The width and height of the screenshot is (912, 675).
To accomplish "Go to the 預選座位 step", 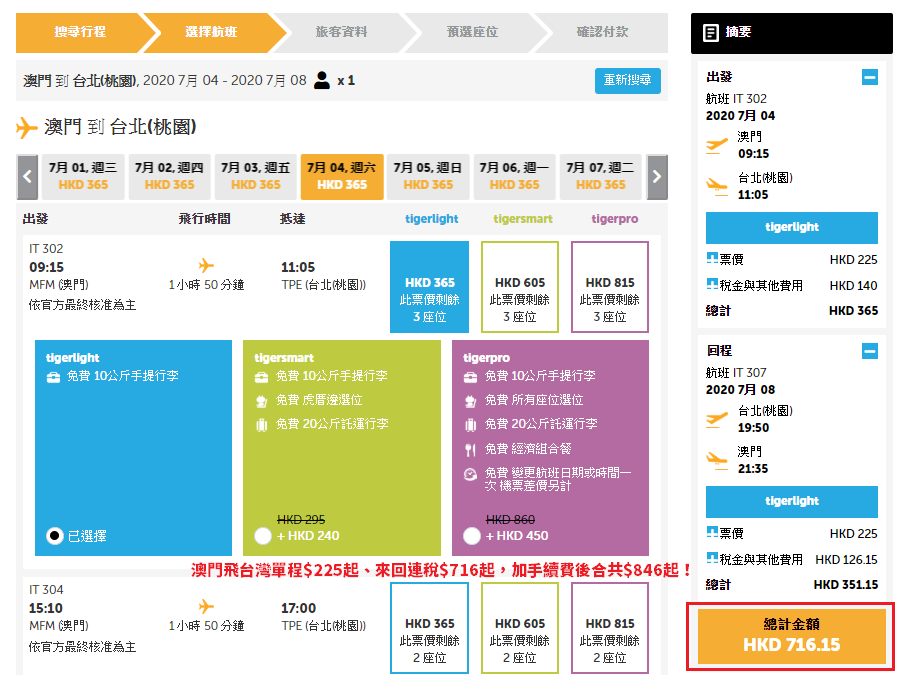I will [x=472, y=33].
